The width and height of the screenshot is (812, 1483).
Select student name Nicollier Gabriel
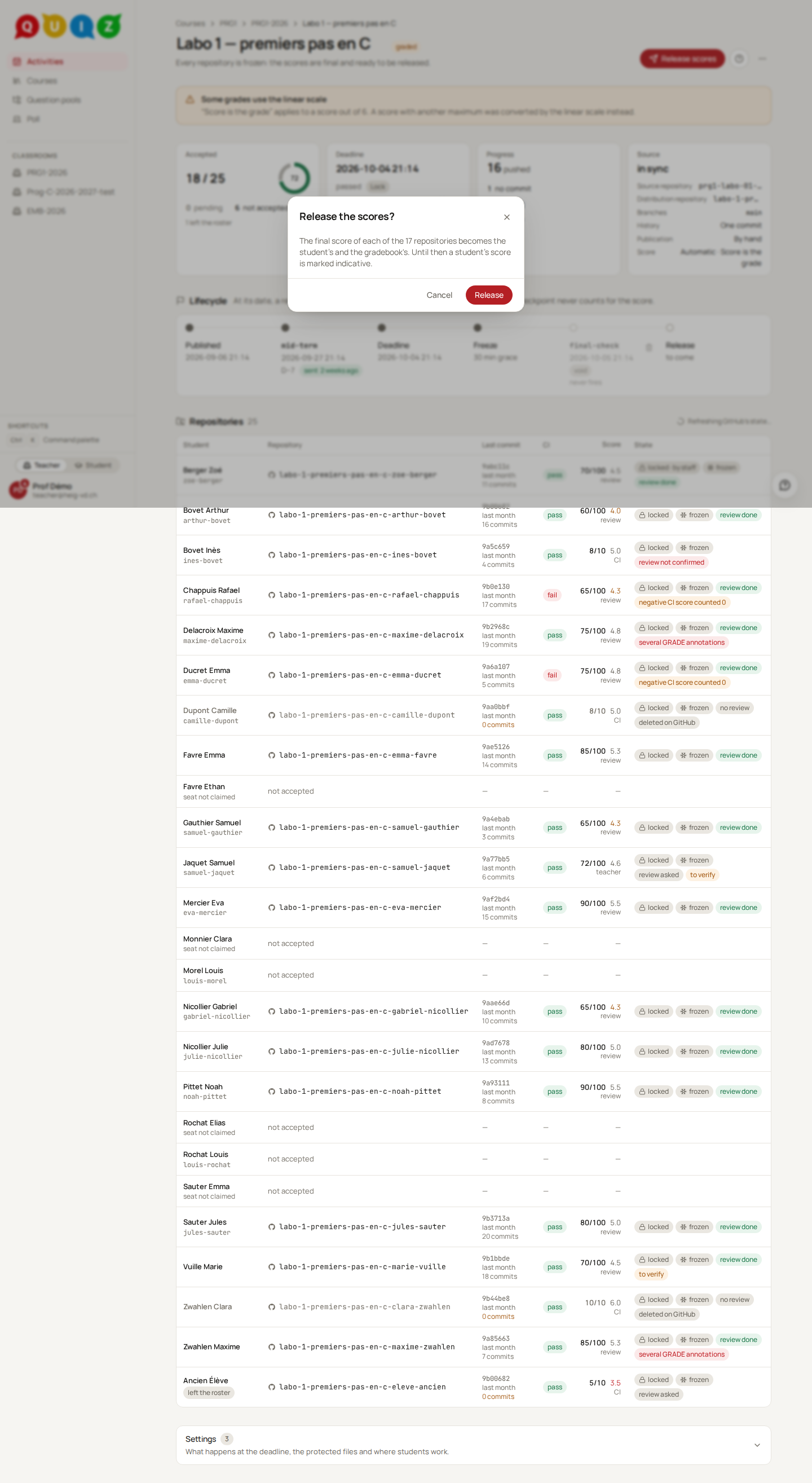(x=209, y=1006)
